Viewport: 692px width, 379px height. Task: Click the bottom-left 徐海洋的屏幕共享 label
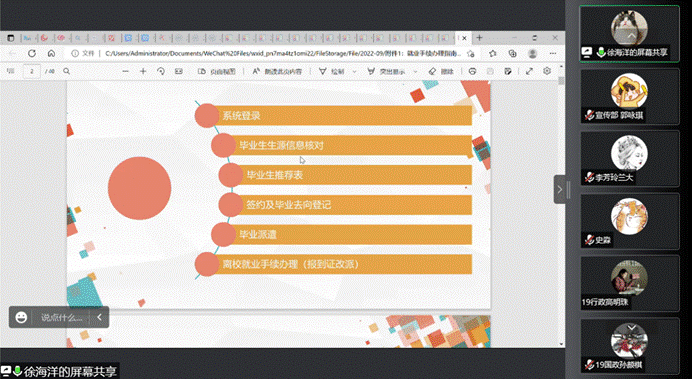(71, 371)
